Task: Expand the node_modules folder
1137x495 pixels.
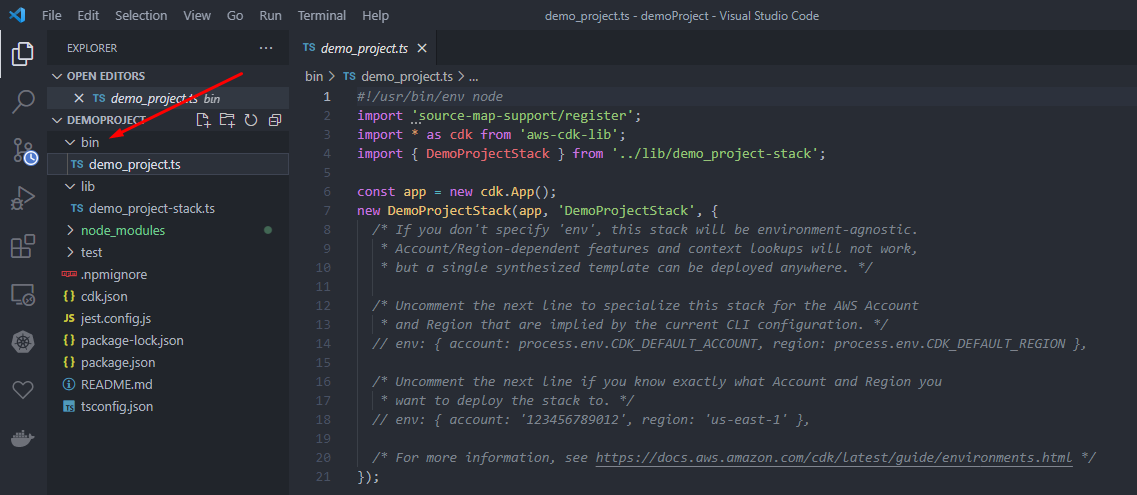Action: pos(109,230)
